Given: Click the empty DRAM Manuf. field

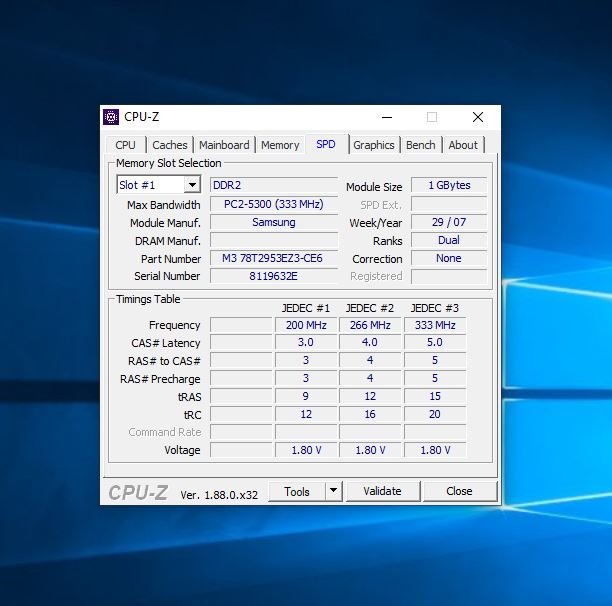Looking at the screenshot, I should tap(274, 240).
